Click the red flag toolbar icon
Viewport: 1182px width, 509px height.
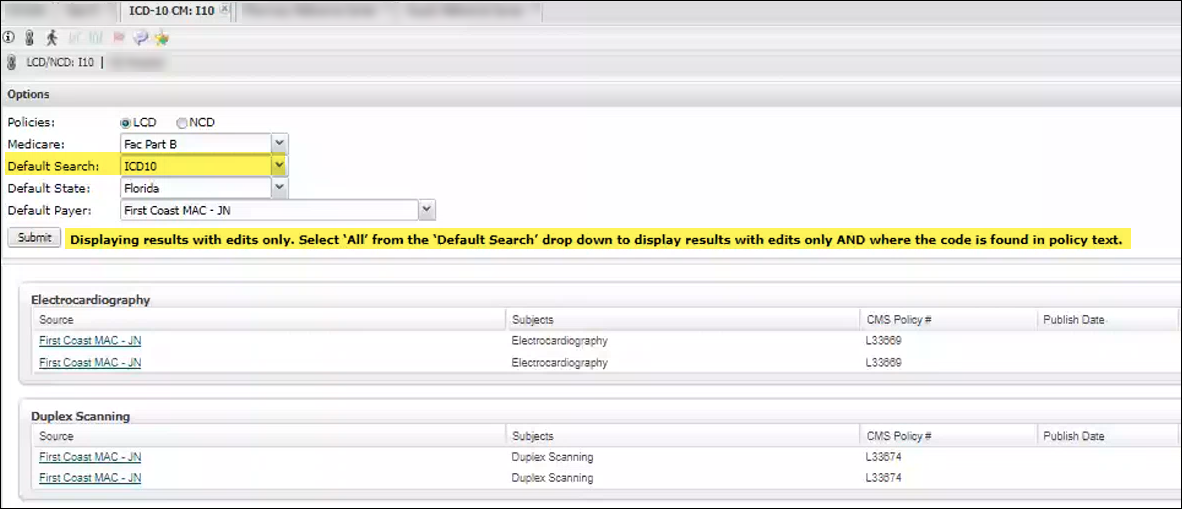[x=119, y=38]
